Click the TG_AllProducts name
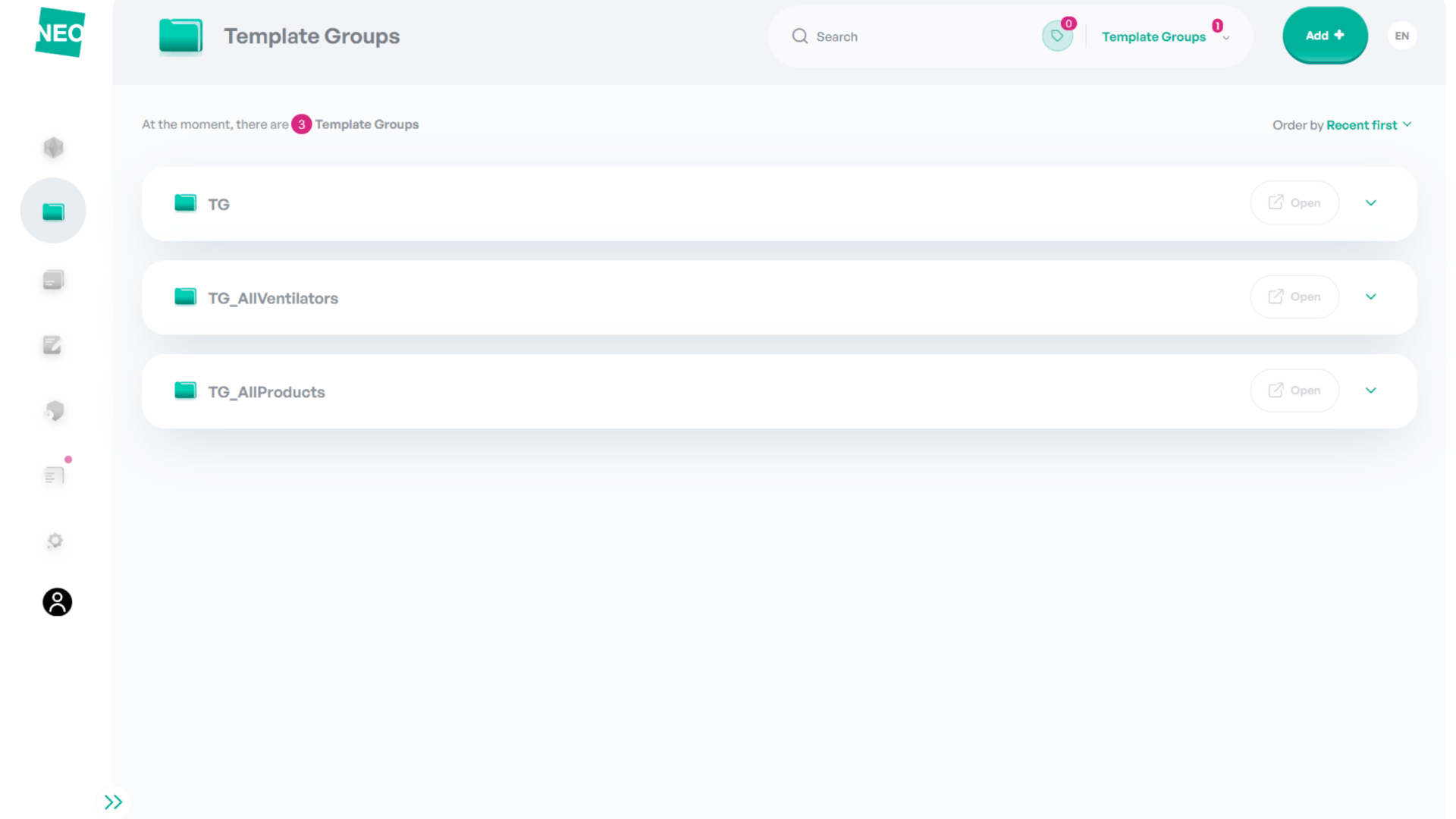 (x=266, y=392)
